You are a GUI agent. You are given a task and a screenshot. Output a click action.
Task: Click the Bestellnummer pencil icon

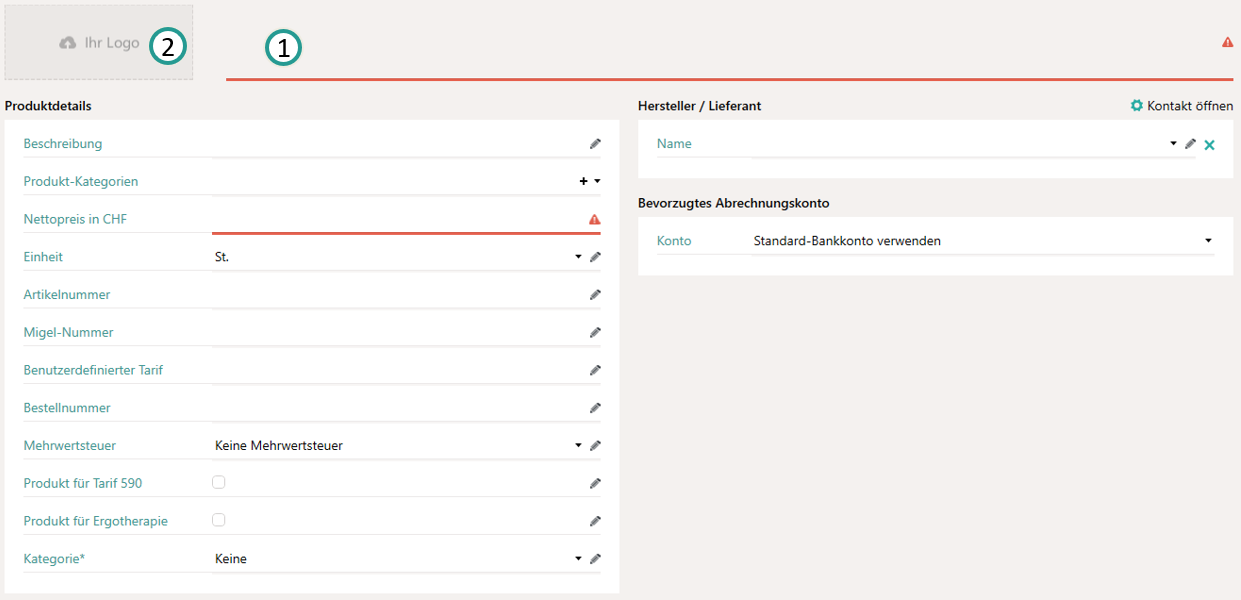click(x=595, y=408)
